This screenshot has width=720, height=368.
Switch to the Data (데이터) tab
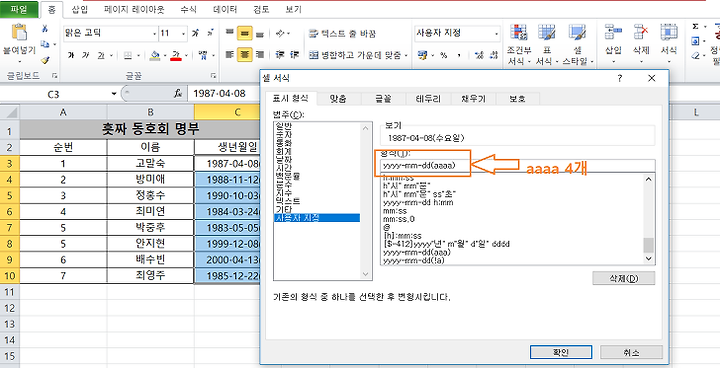point(225,9)
